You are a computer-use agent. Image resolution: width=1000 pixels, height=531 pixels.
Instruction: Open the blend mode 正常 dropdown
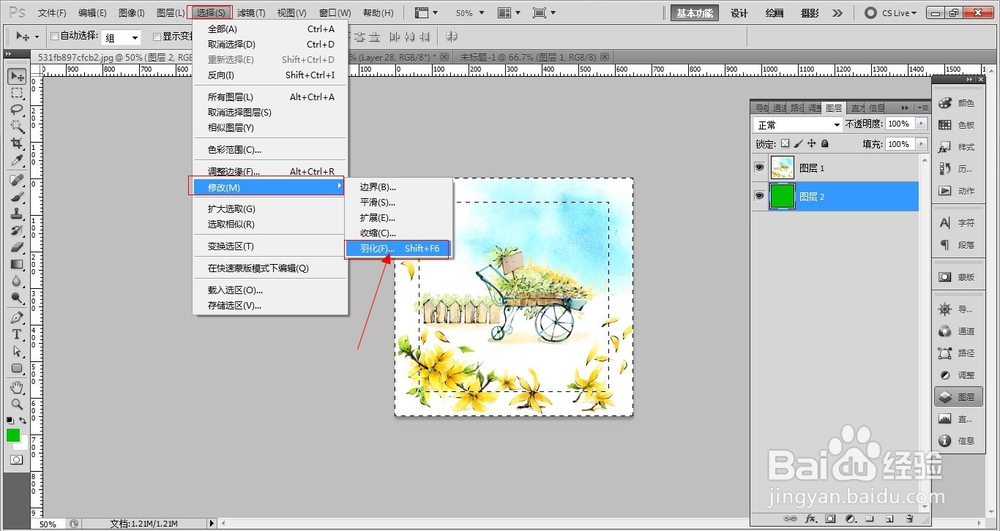tap(798, 125)
